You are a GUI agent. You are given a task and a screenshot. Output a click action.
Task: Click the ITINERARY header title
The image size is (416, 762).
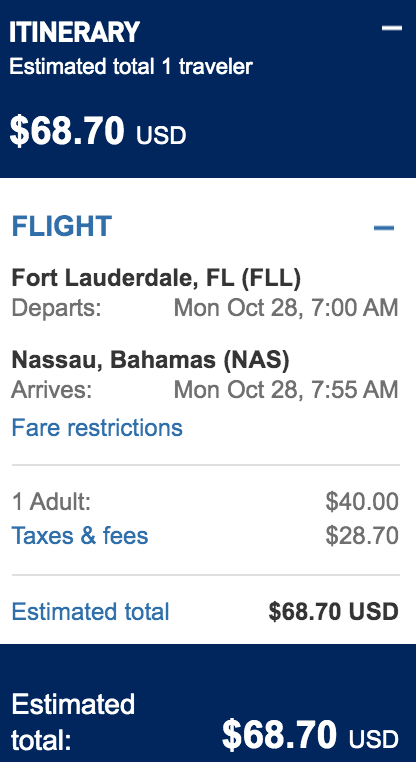(74, 33)
